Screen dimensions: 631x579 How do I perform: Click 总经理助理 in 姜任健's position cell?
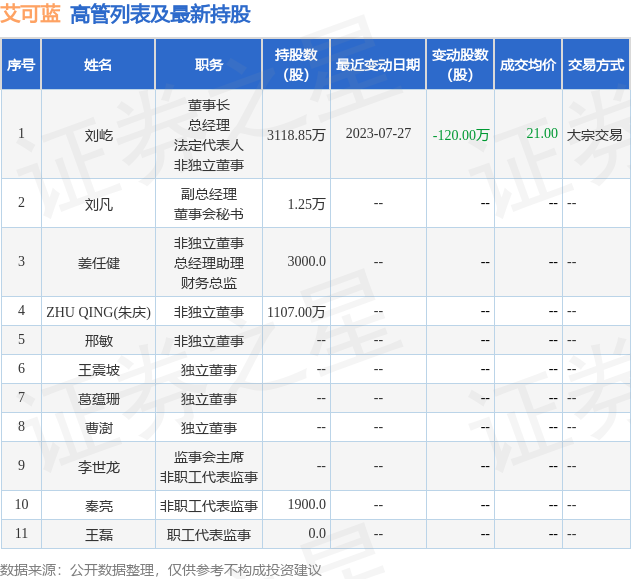pyautogui.click(x=208, y=263)
